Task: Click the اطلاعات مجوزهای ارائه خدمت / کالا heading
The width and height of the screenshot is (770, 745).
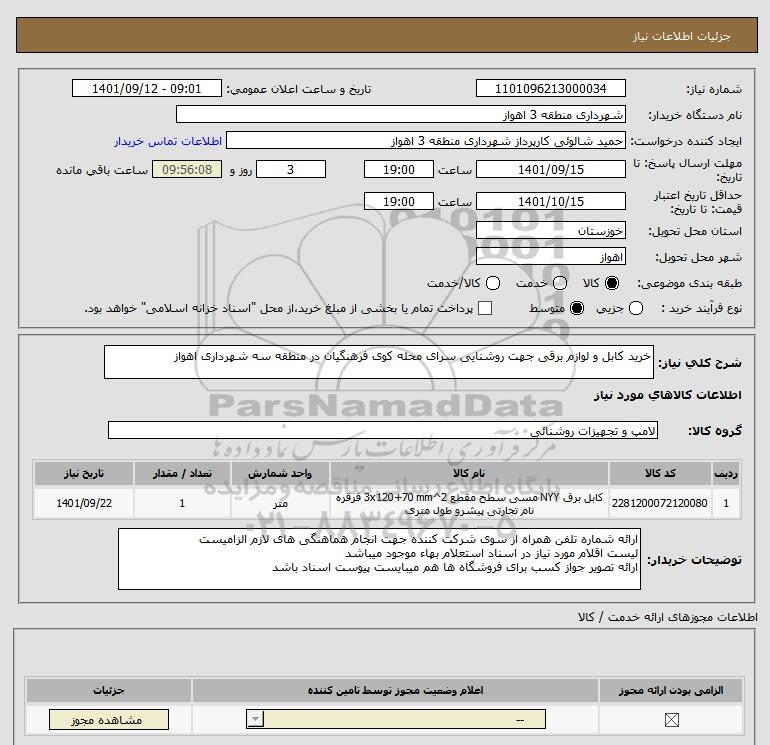Action: pyautogui.click(x=667, y=617)
